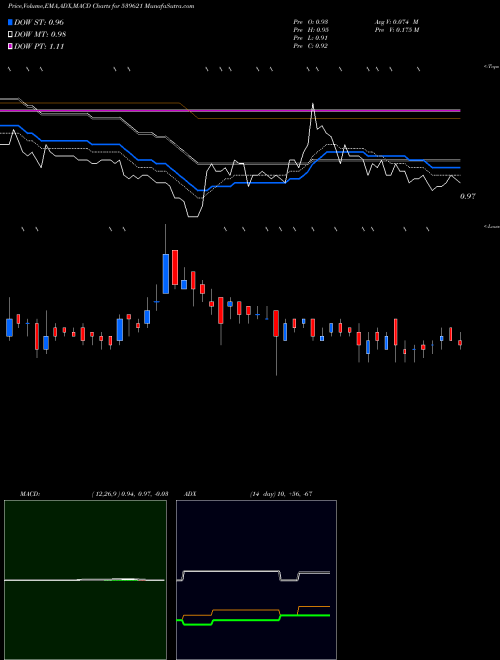Click the ADX panel heading
The width and height of the screenshot is (500, 660).
tap(190, 494)
